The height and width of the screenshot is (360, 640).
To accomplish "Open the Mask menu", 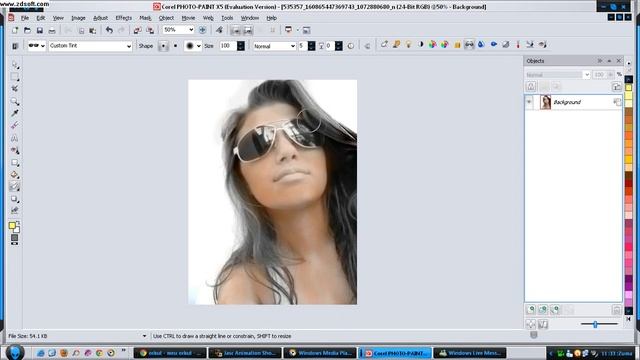I will point(145,18).
